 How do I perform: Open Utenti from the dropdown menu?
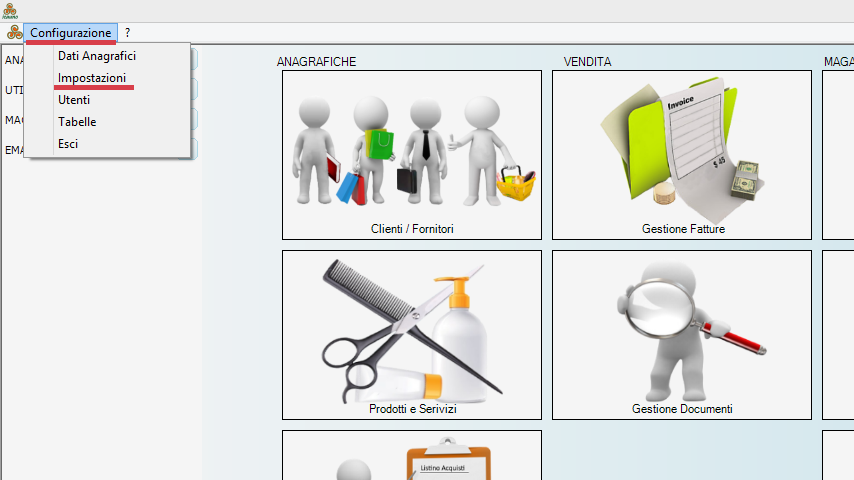point(74,100)
